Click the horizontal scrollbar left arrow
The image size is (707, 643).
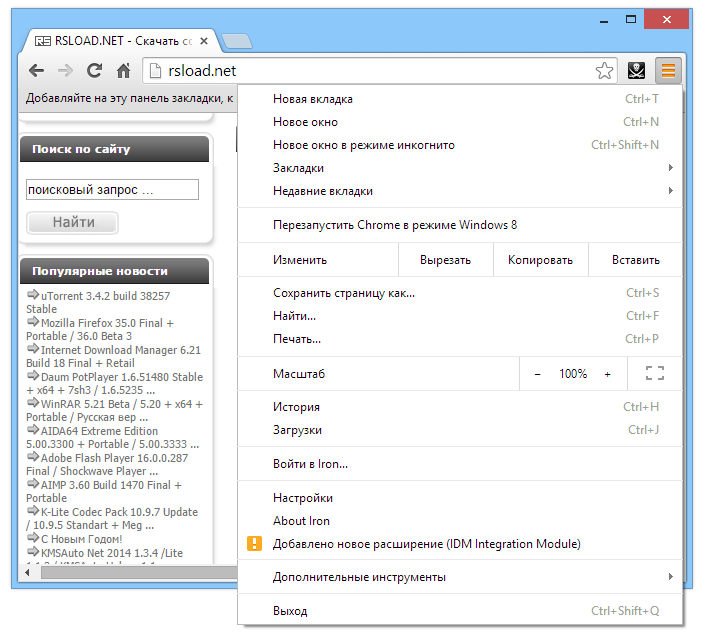coord(27,573)
